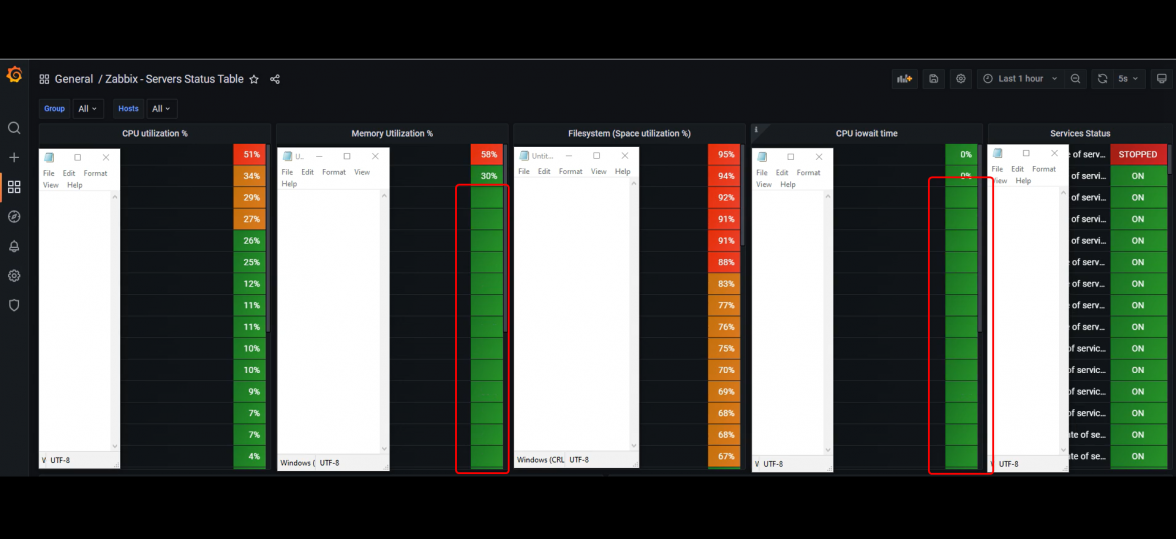Click the Filesystem panel vertical scrollbar
Screen dimensions: 1176x539
(743, 196)
